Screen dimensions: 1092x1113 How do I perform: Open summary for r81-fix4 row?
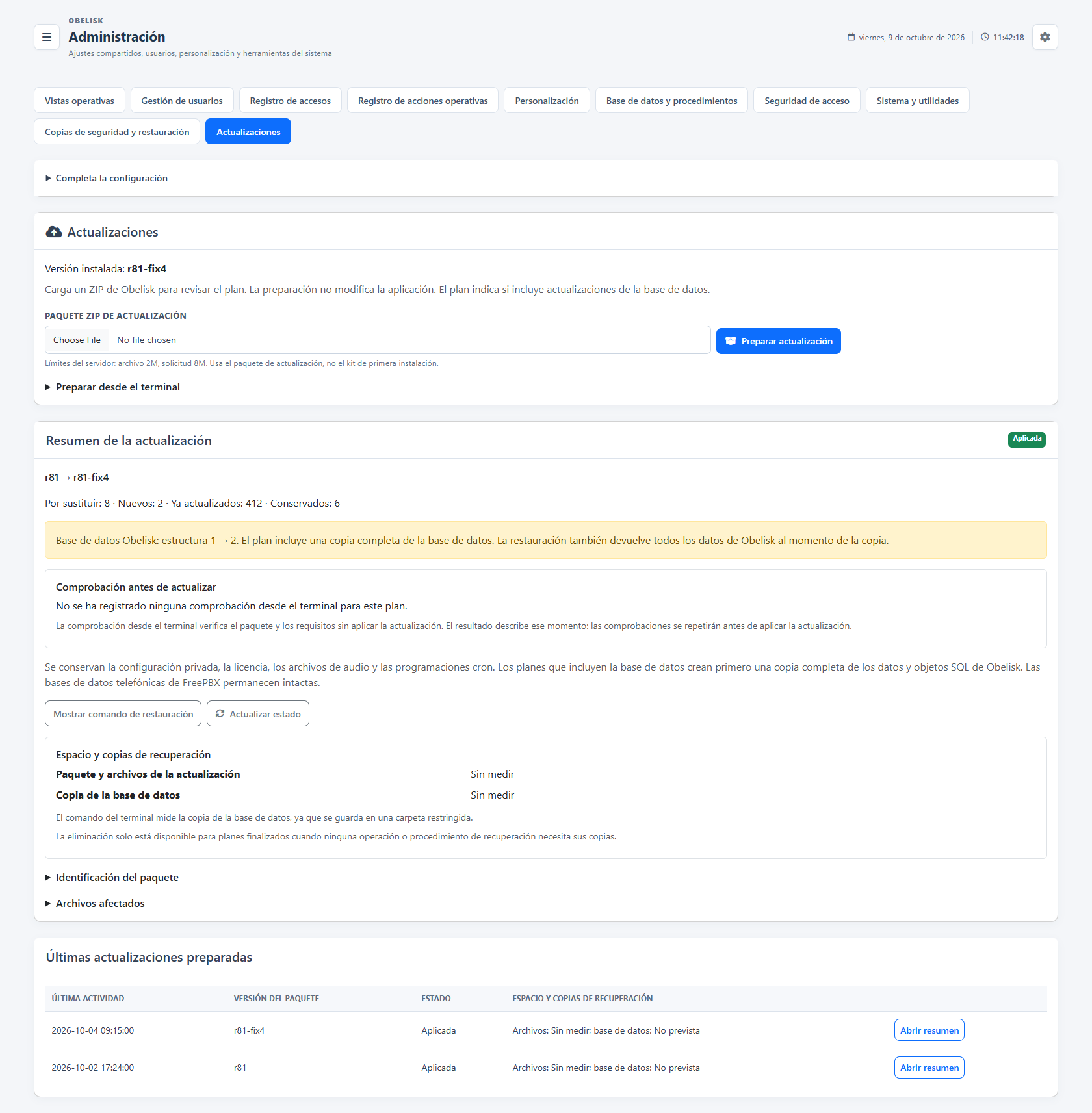[929, 1030]
